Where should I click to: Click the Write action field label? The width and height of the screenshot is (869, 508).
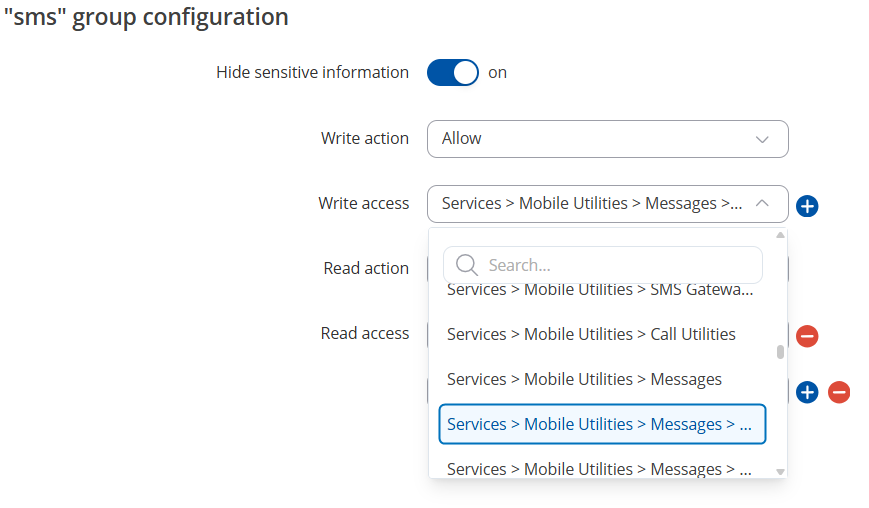pos(365,138)
